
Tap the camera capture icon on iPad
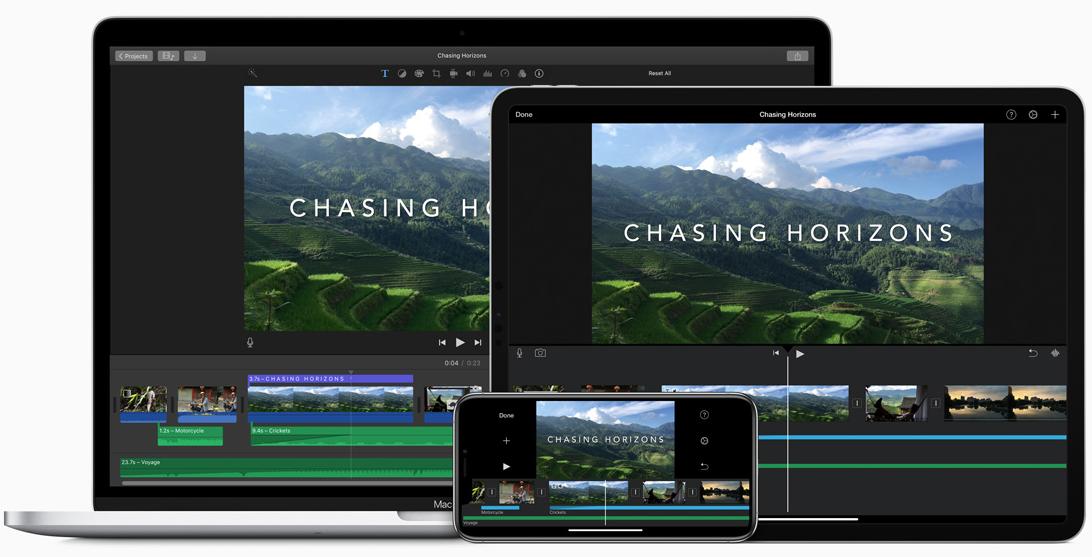(x=540, y=353)
